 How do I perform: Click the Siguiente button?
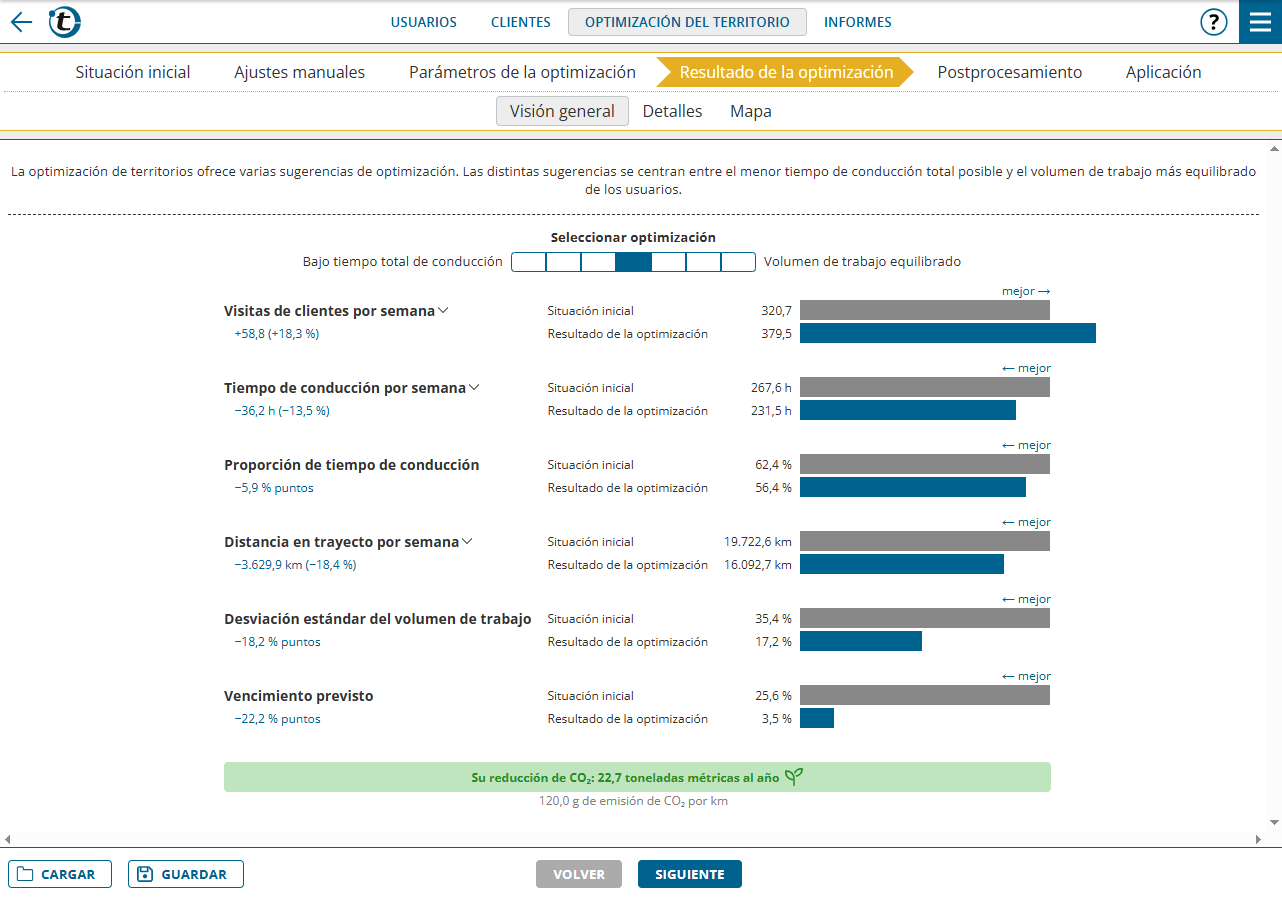[689, 874]
